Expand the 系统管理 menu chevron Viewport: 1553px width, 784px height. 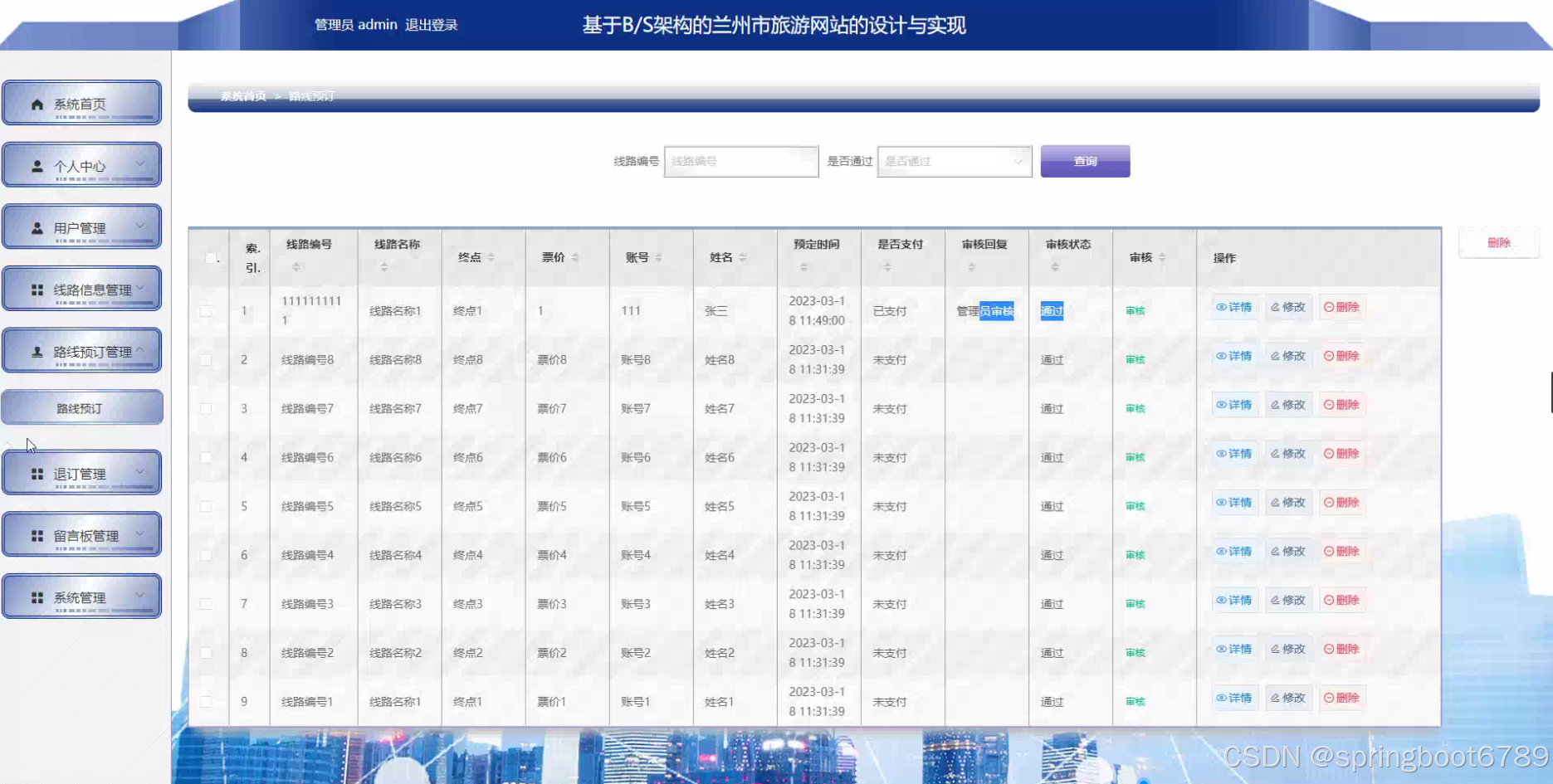coord(139,596)
